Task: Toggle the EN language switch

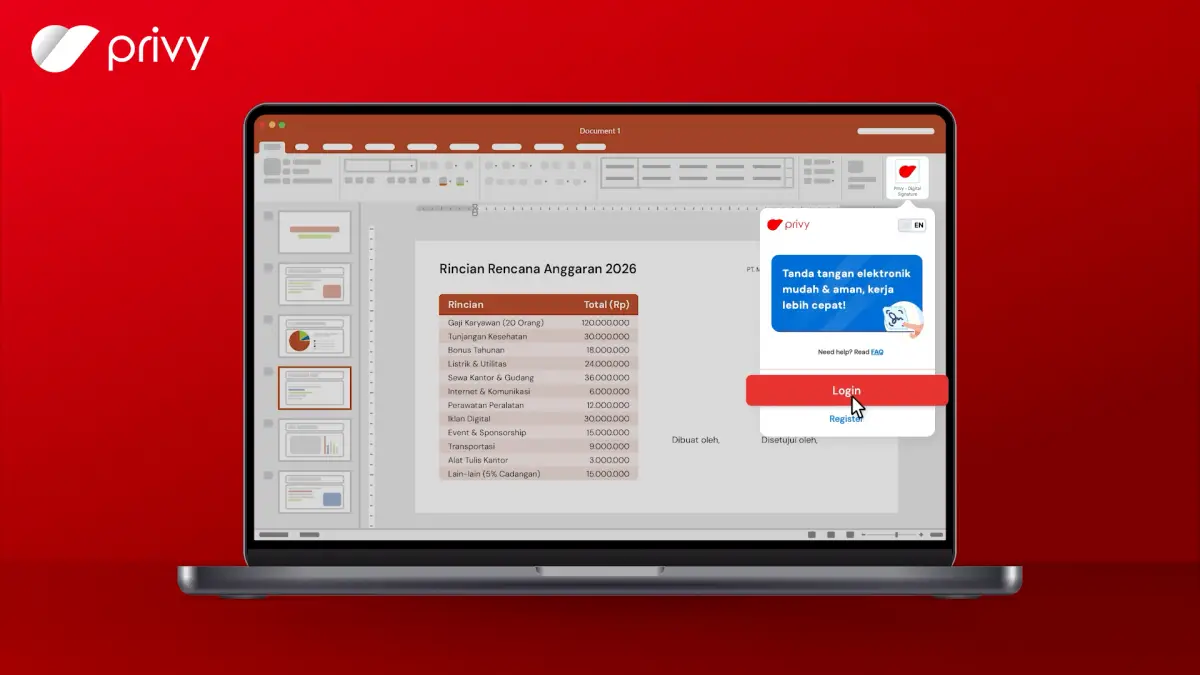Action: click(x=911, y=226)
